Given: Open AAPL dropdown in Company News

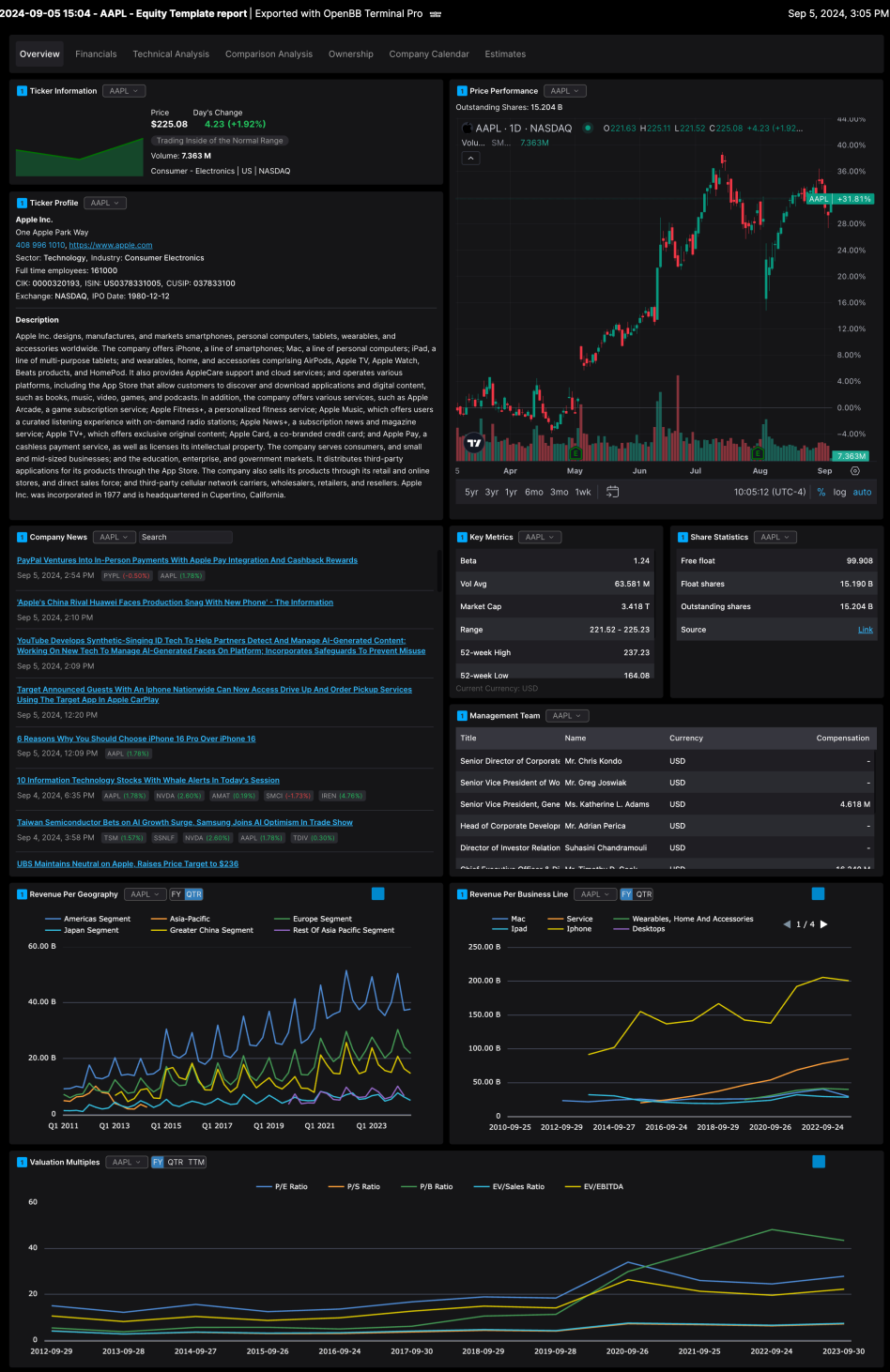Looking at the screenshot, I should pos(115,538).
